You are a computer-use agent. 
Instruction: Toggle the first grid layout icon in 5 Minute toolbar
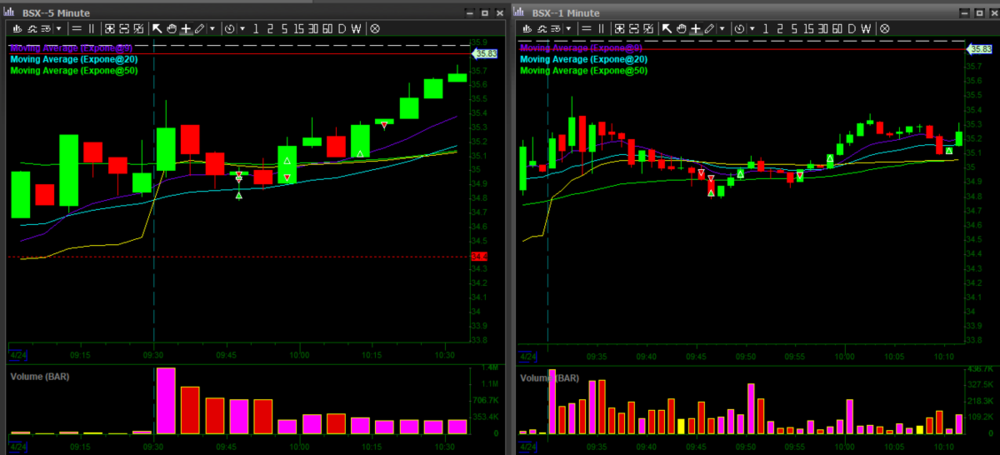(x=110, y=29)
